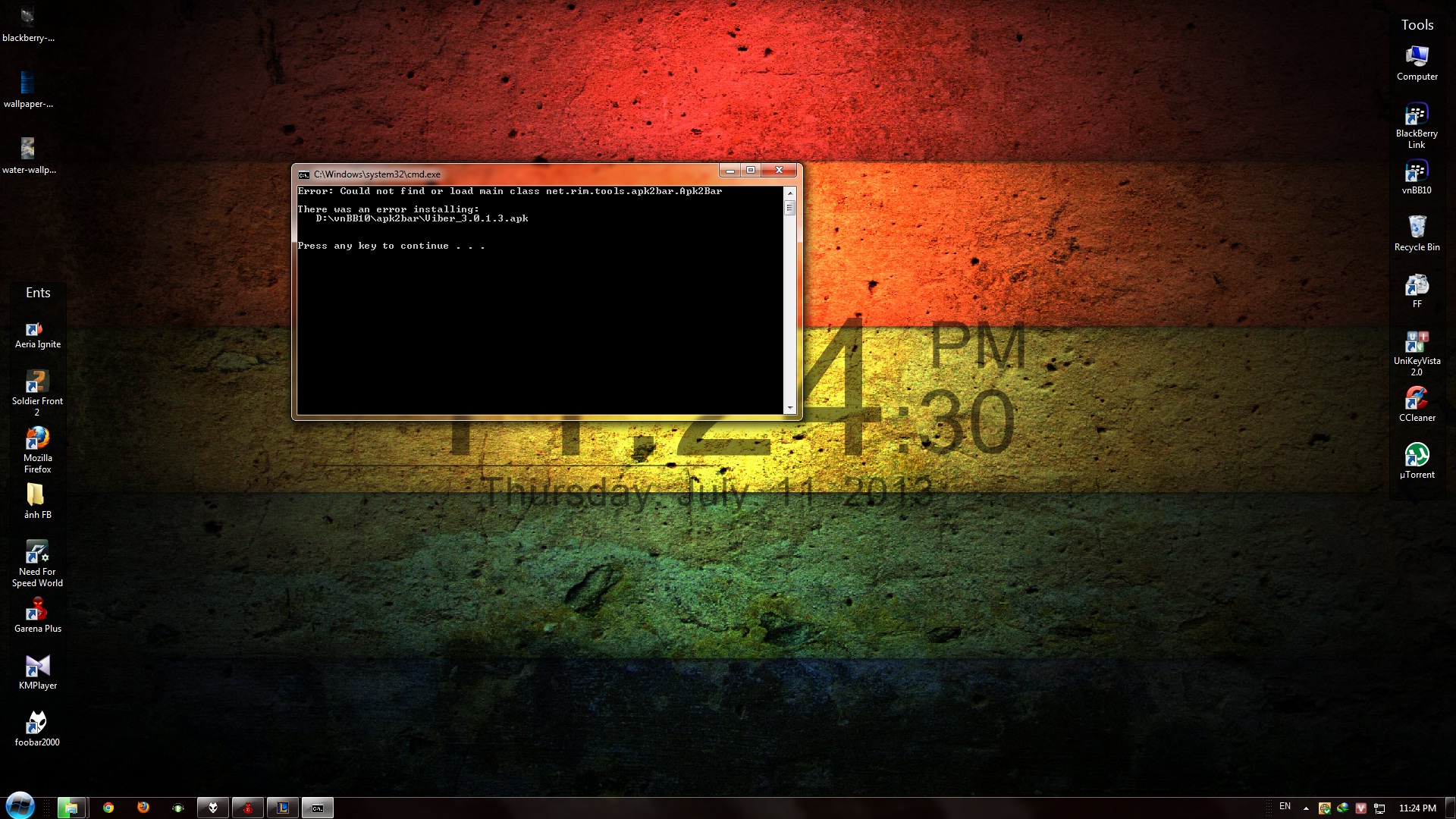
Task: Click the cmd scrollbar down arrow
Action: (x=789, y=408)
